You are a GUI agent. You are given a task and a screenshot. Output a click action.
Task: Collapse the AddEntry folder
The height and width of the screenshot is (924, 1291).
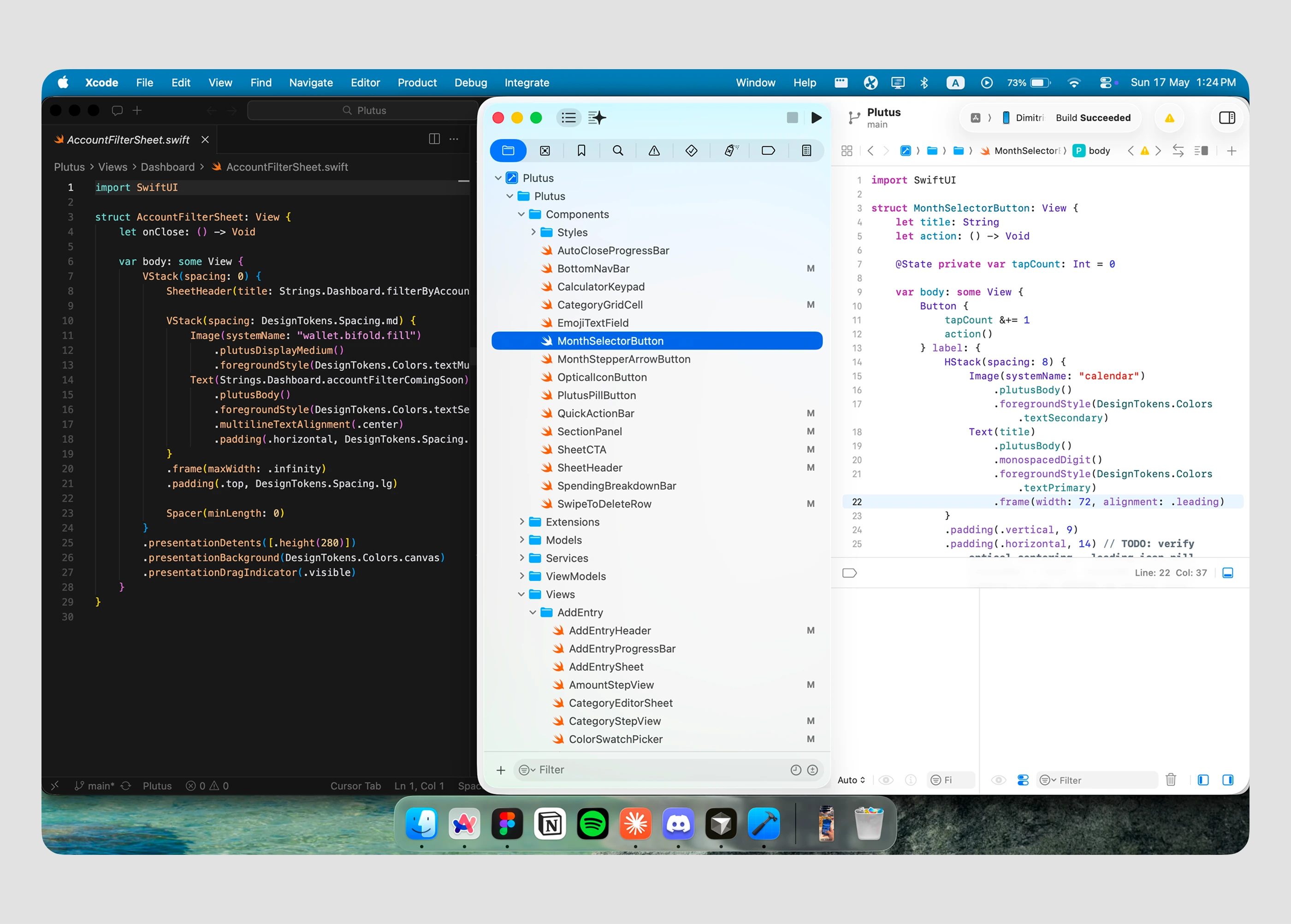point(533,613)
